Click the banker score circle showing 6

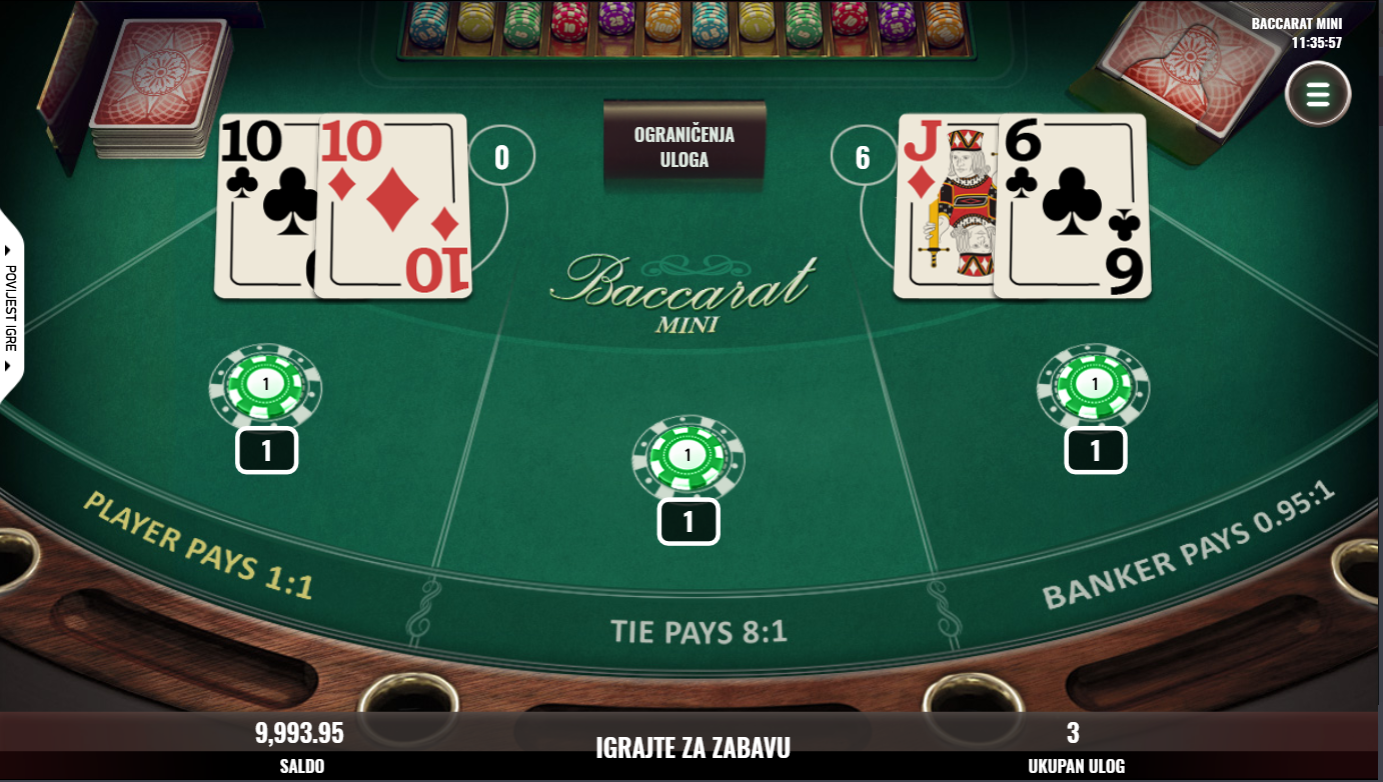[863, 158]
